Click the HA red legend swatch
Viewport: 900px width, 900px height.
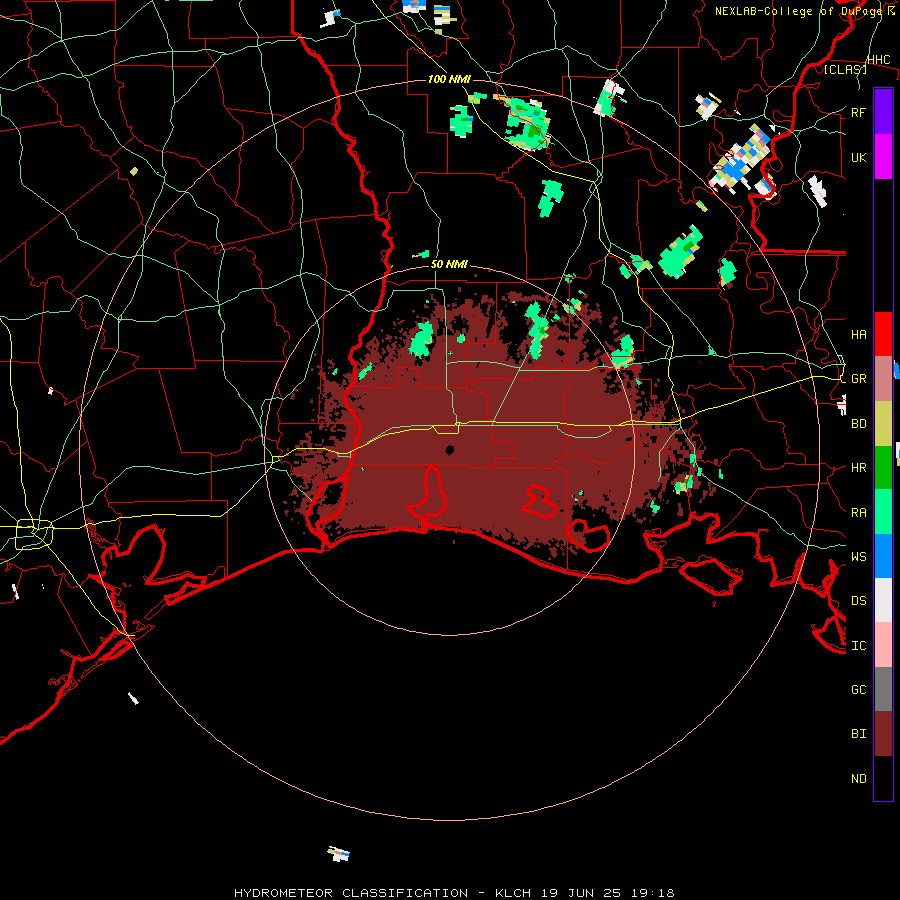point(883,334)
